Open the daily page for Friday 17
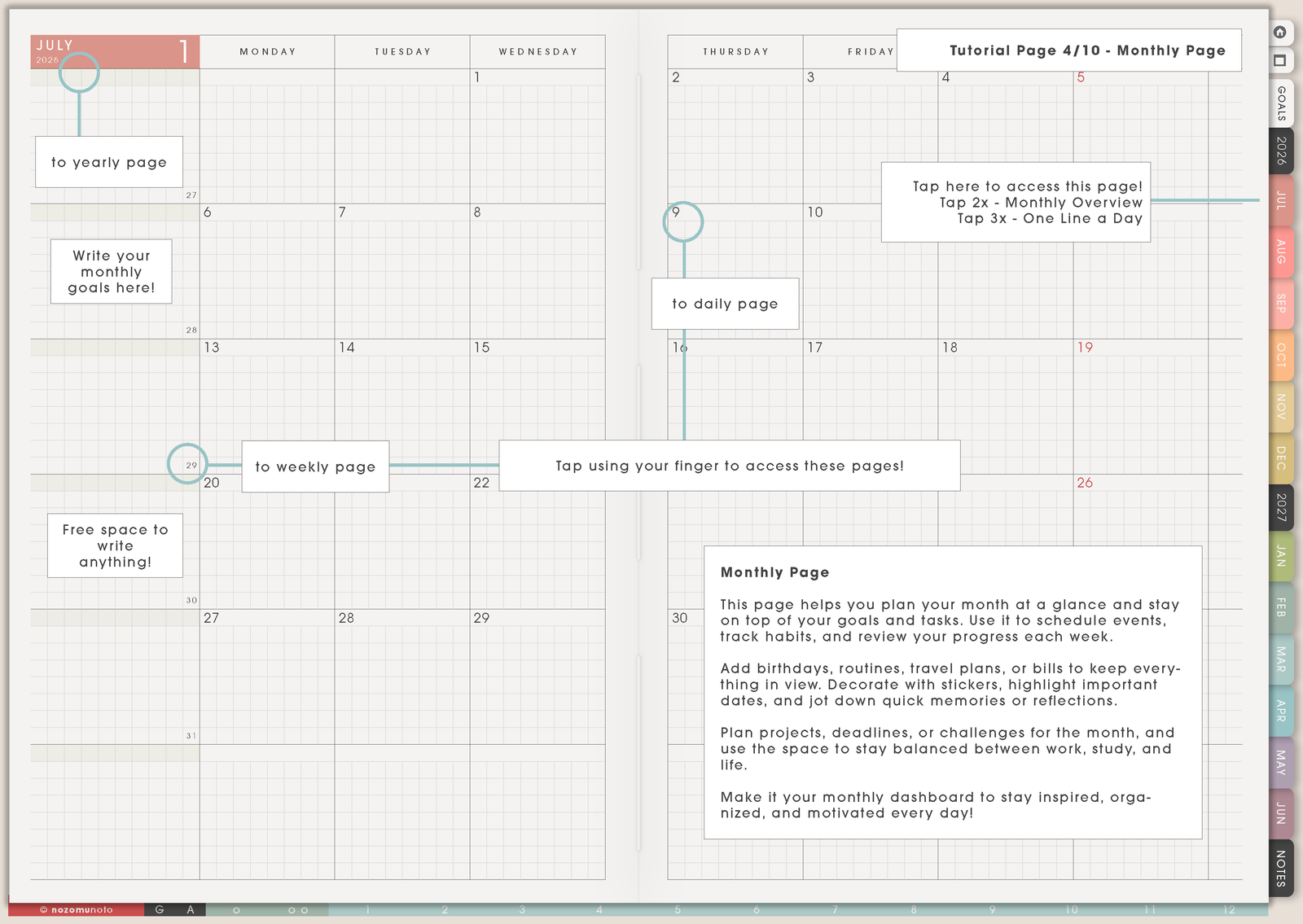Image resolution: width=1303 pixels, height=924 pixels. pos(815,348)
